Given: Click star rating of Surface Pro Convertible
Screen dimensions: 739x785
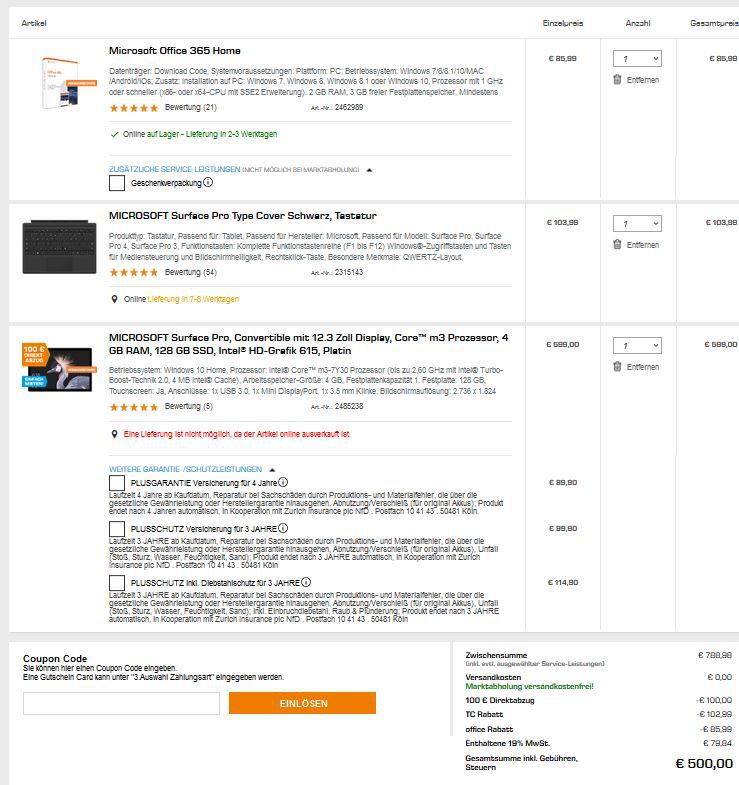Looking at the screenshot, I should 134,407.
